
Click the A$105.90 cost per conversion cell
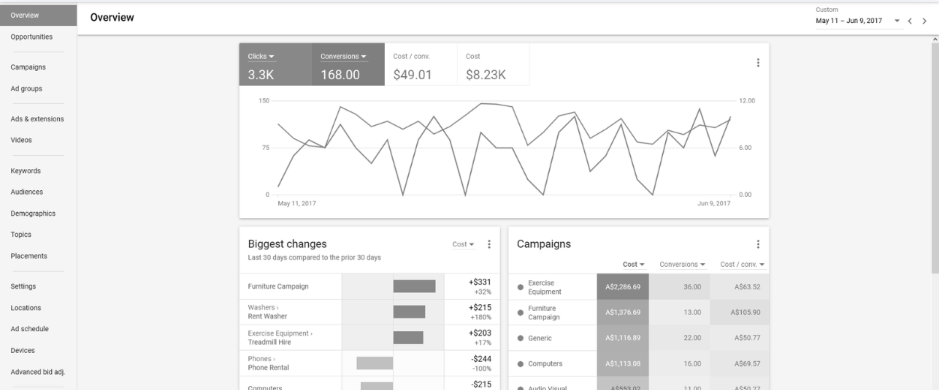(x=740, y=313)
